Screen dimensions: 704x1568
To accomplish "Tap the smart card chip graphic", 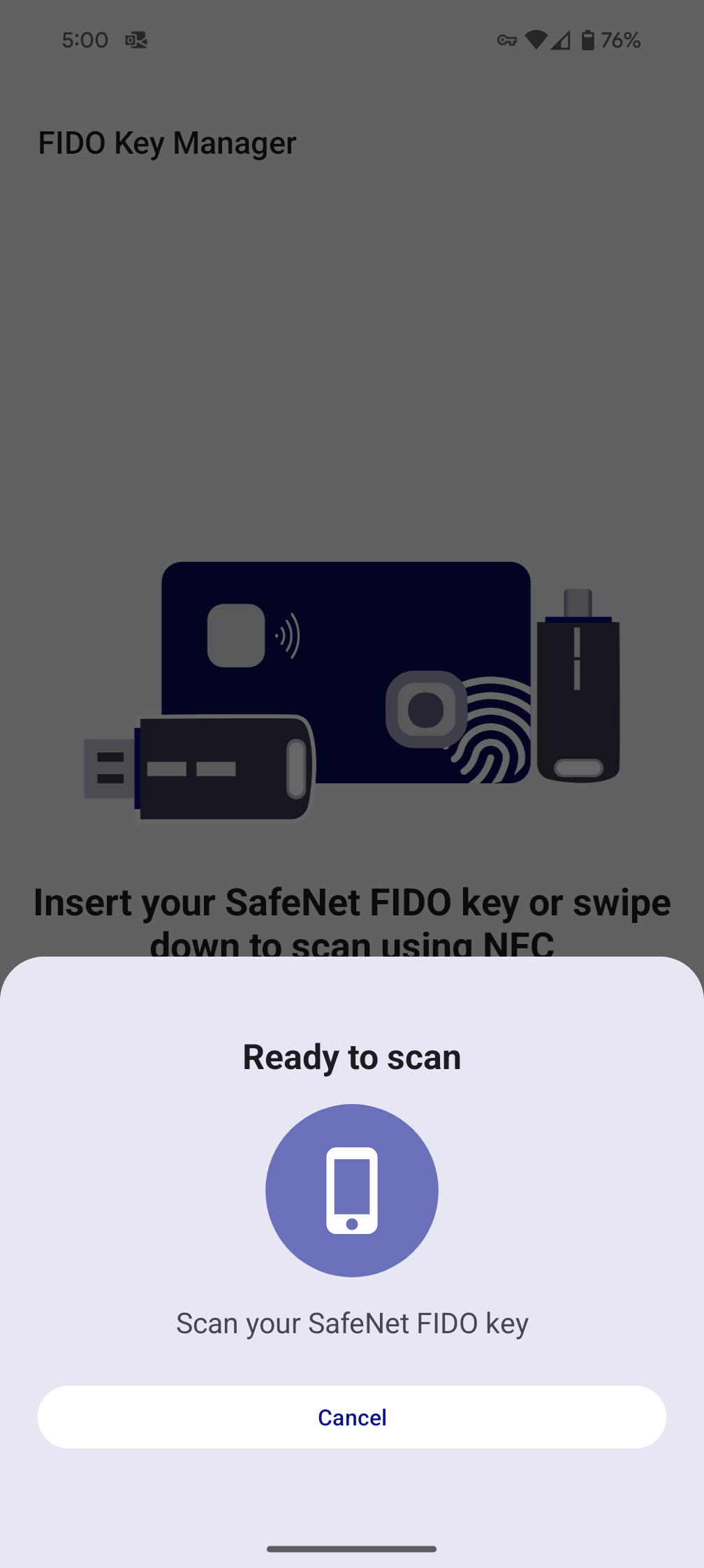I will click(236, 635).
